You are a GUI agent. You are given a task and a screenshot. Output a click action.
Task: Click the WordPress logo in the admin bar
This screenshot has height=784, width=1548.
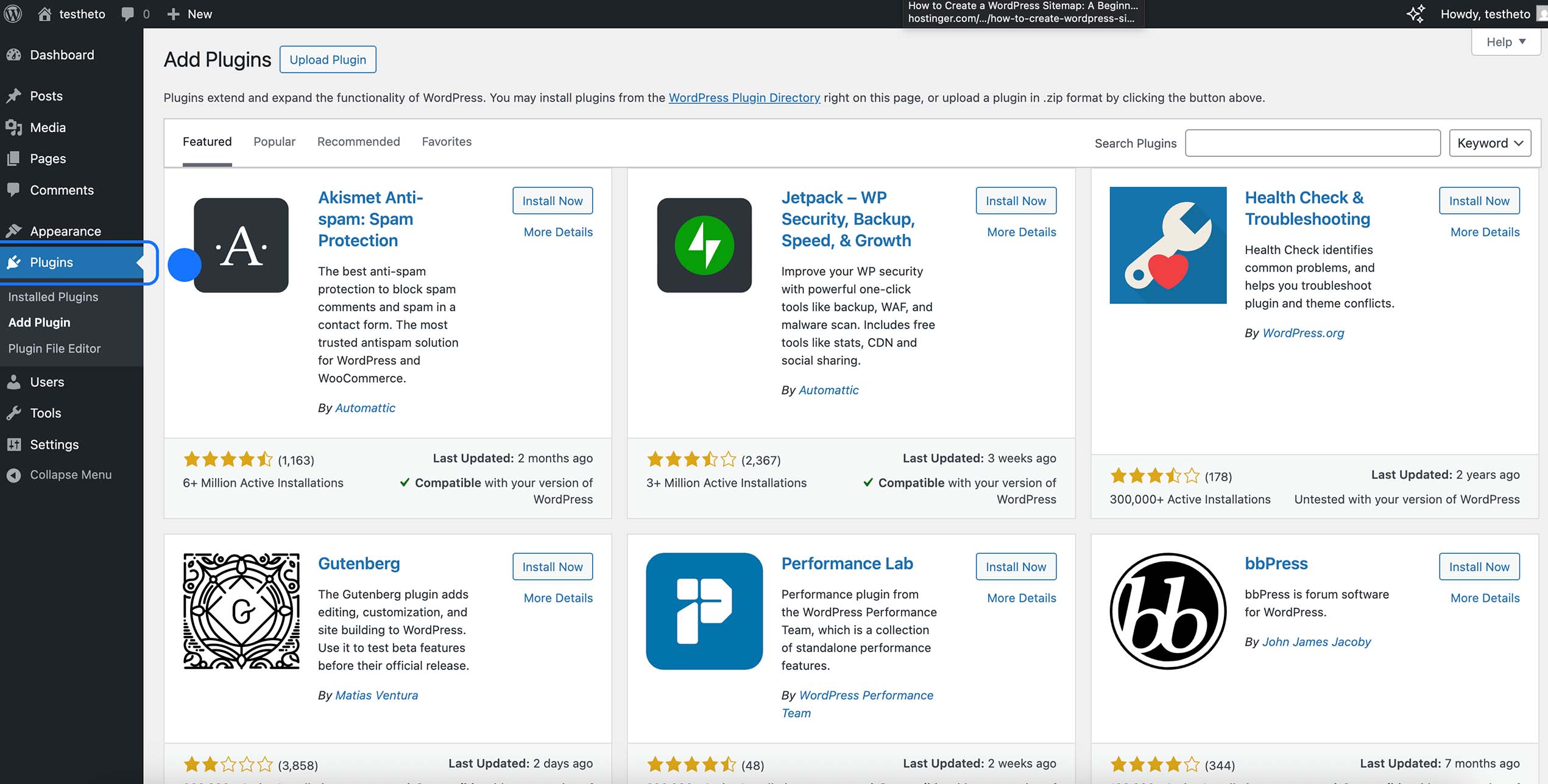(13, 13)
